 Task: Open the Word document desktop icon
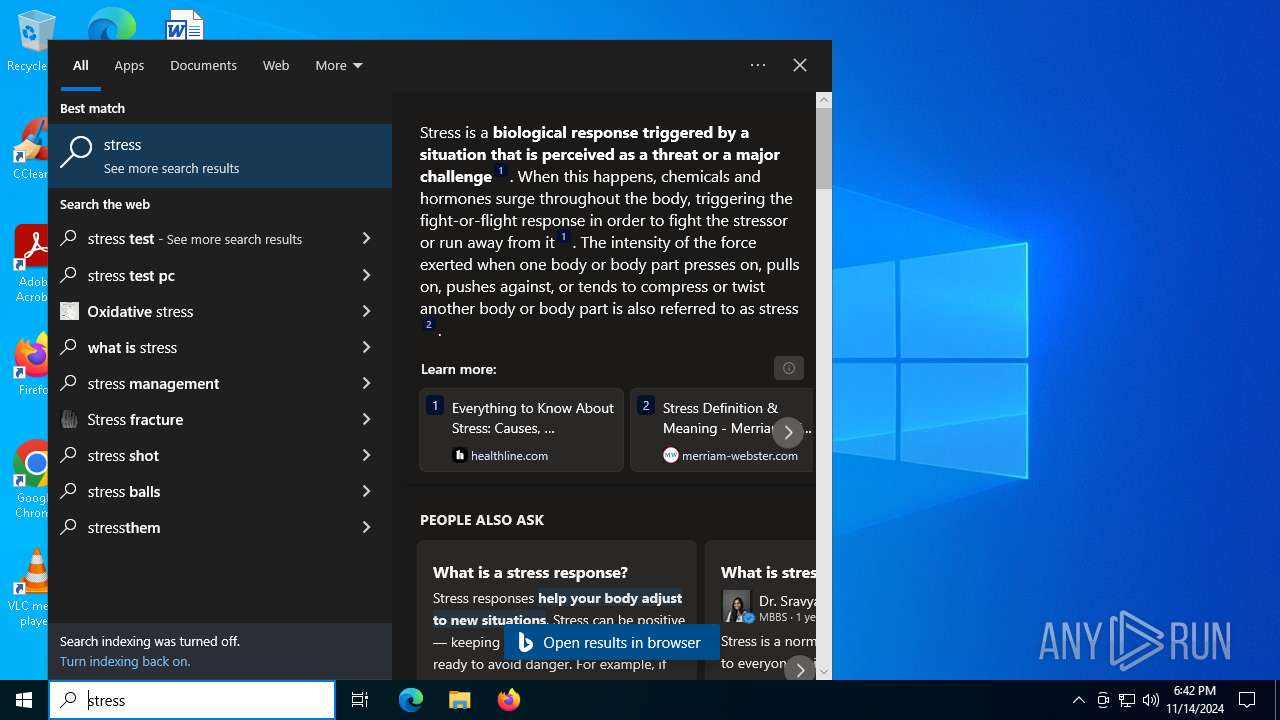pyautogui.click(x=185, y=24)
